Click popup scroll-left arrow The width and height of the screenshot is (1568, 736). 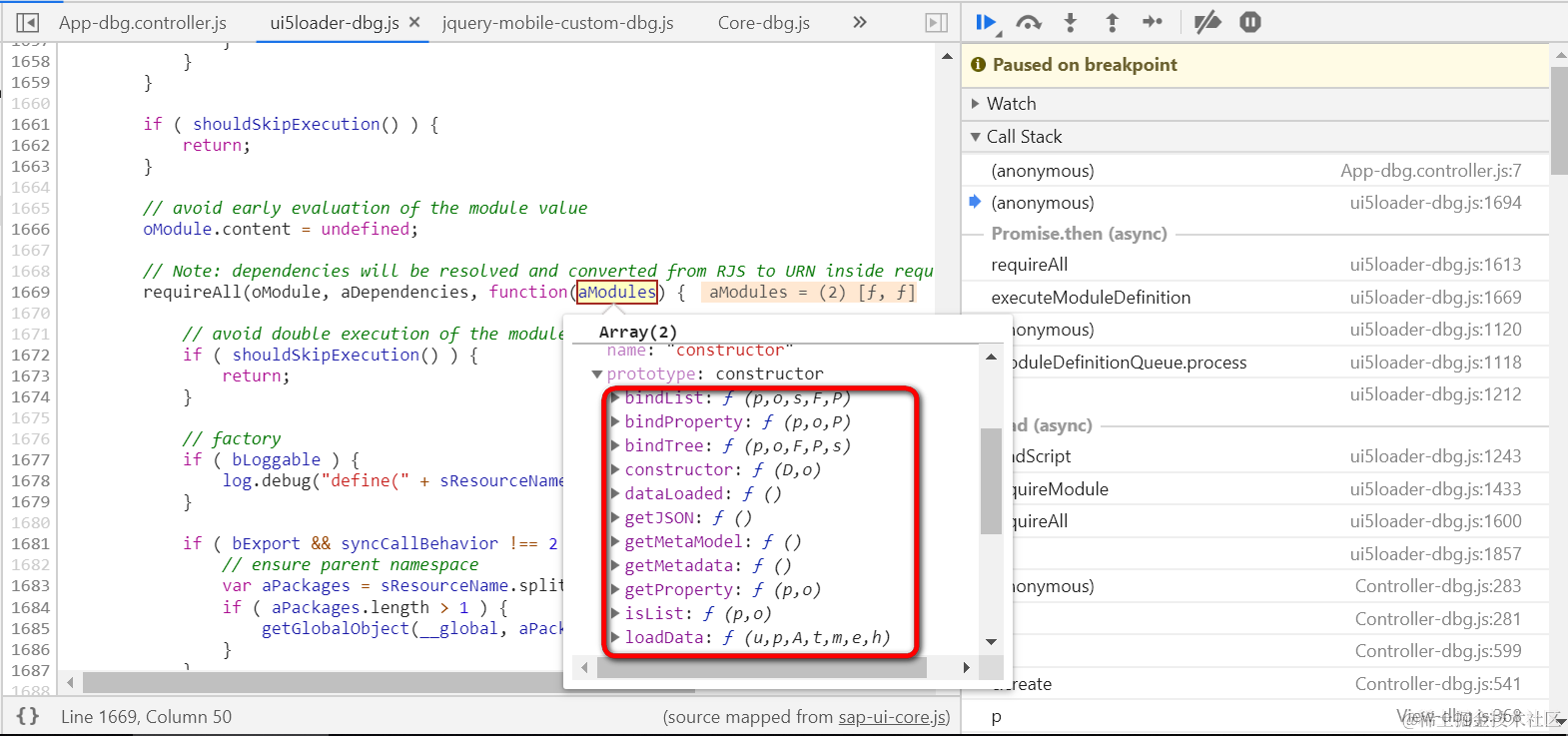(x=585, y=667)
